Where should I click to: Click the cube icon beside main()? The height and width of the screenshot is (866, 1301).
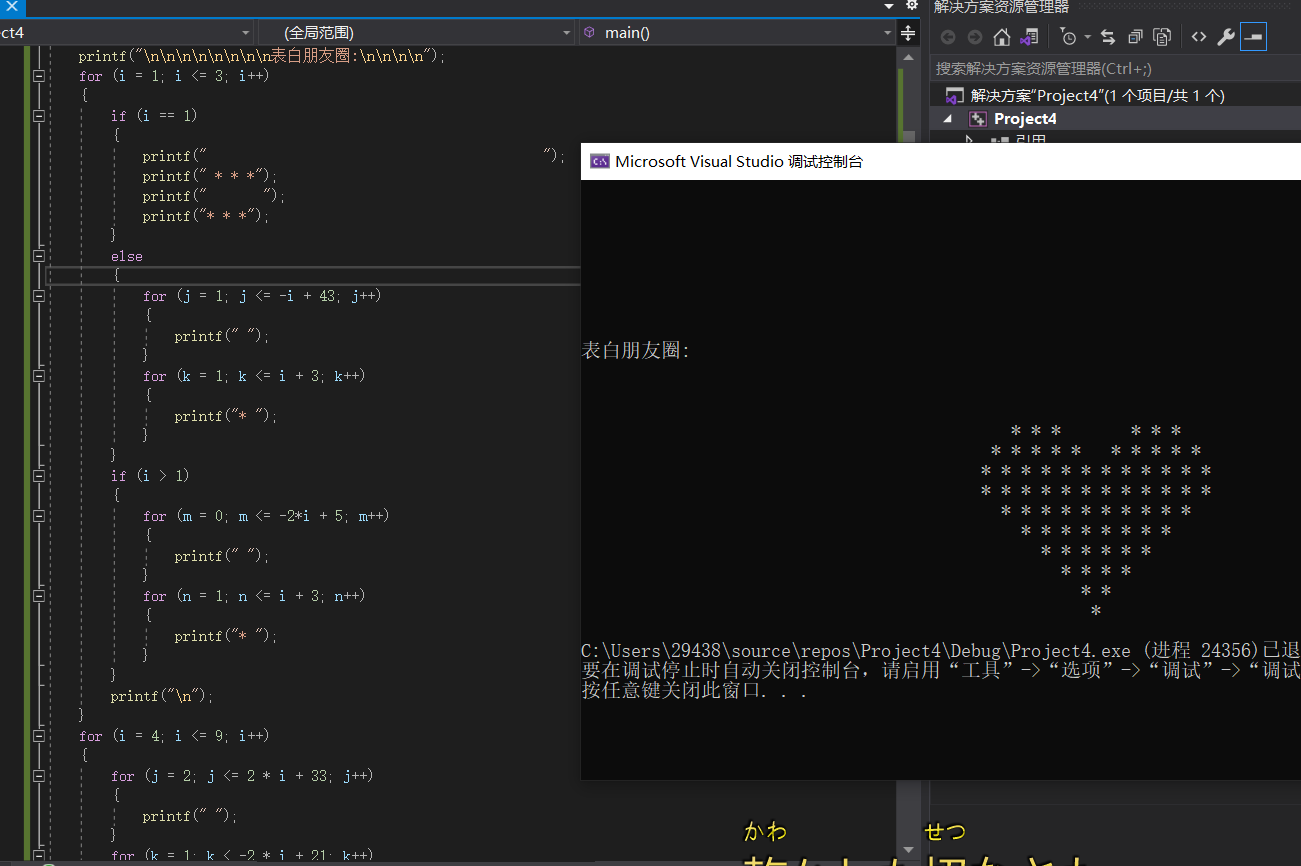point(590,33)
